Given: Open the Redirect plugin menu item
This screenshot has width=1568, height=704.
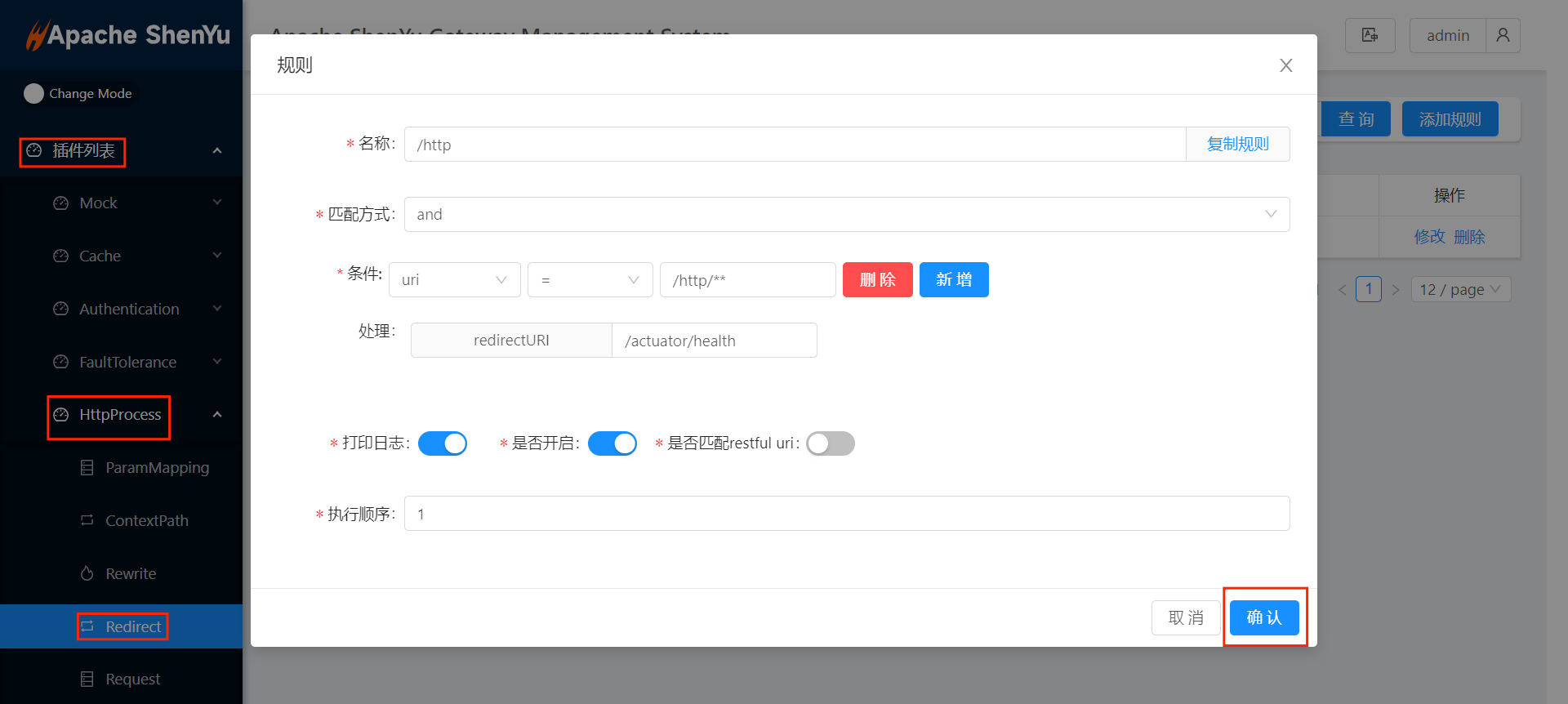Looking at the screenshot, I should (x=133, y=626).
